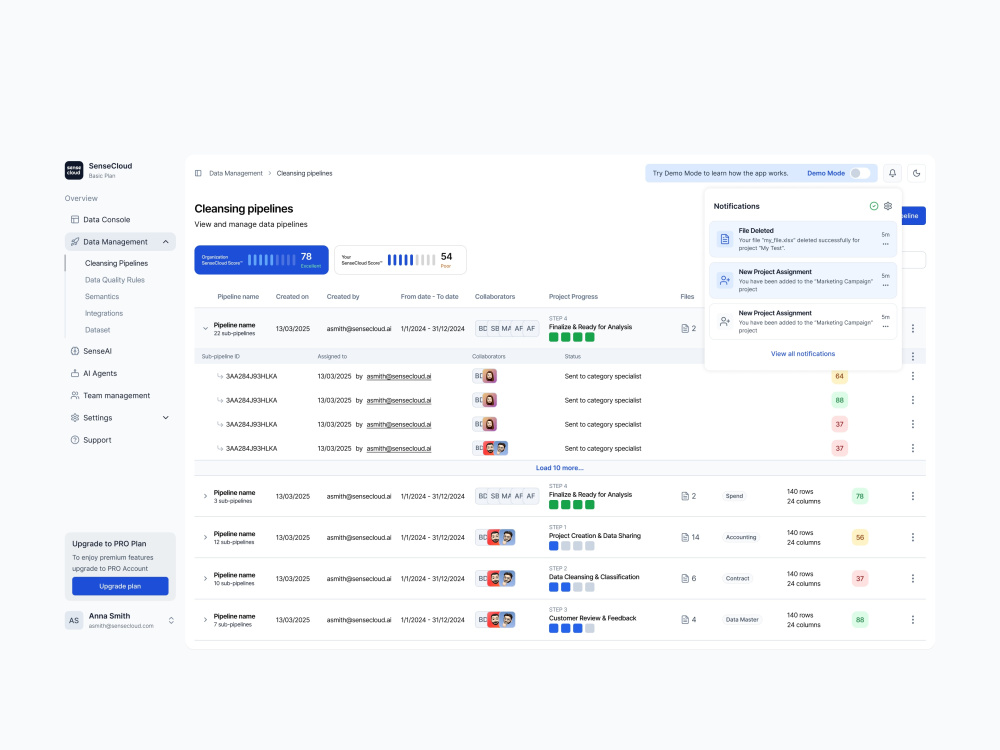The width and height of the screenshot is (1000, 750).
Task: Open the first New Project Assignment notification
Action: tap(803, 281)
